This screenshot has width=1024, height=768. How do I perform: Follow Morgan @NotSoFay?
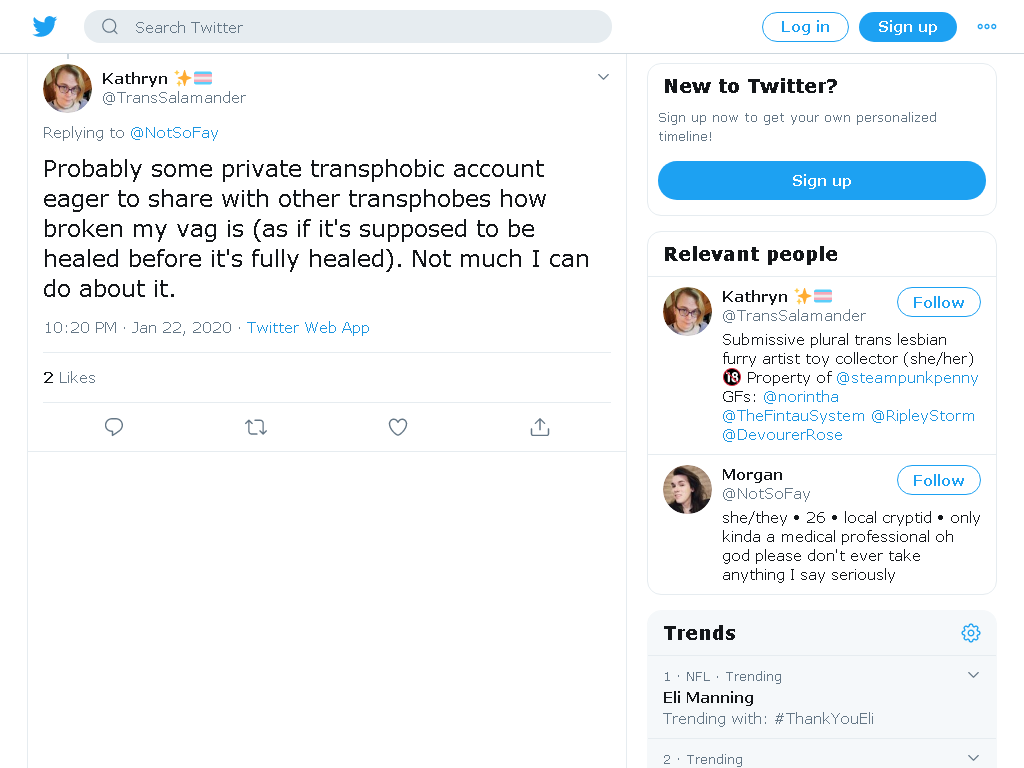click(938, 481)
